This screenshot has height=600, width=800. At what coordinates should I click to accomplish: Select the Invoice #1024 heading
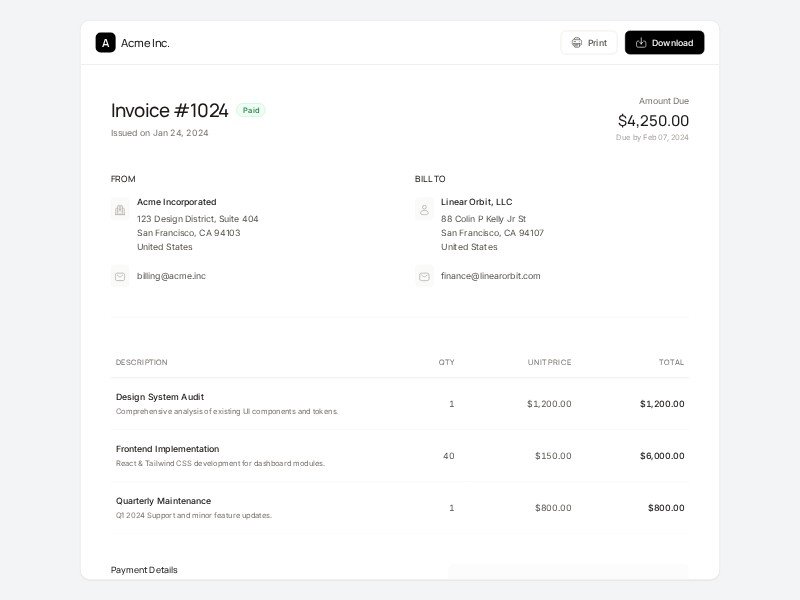[x=170, y=110]
